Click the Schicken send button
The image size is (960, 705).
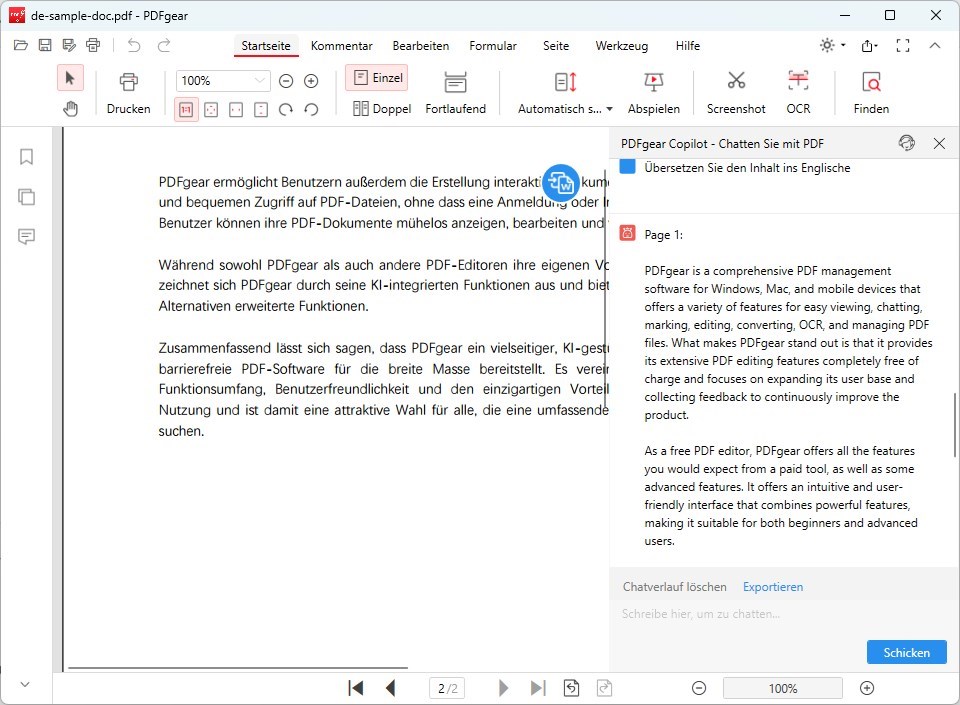(907, 652)
